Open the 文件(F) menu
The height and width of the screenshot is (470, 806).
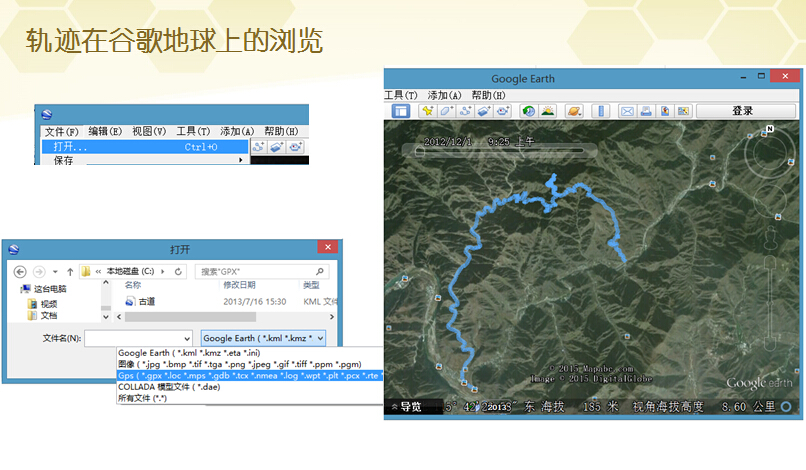pyautogui.click(x=61, y=132)
